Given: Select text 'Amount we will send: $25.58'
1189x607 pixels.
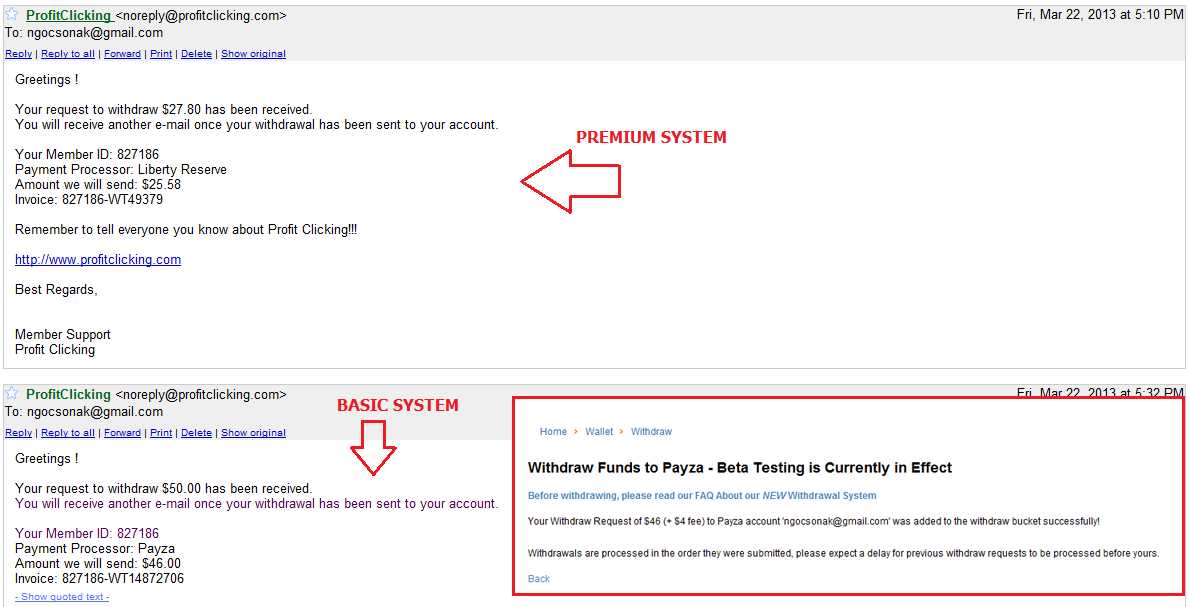Looking at the screenshot, I should [98, 184].
